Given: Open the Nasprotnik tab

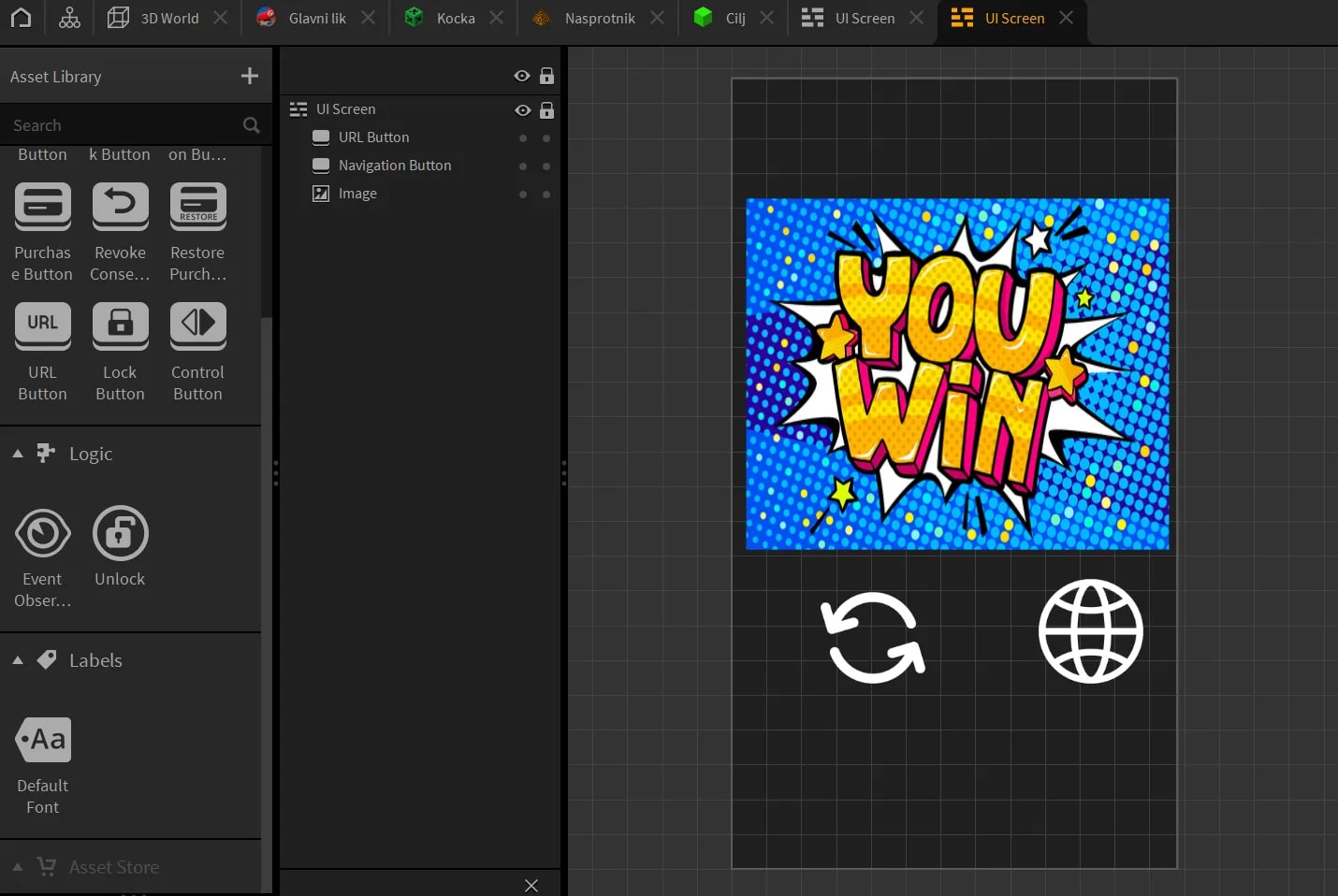Looking at the screenshot, I should click(599, 18).
